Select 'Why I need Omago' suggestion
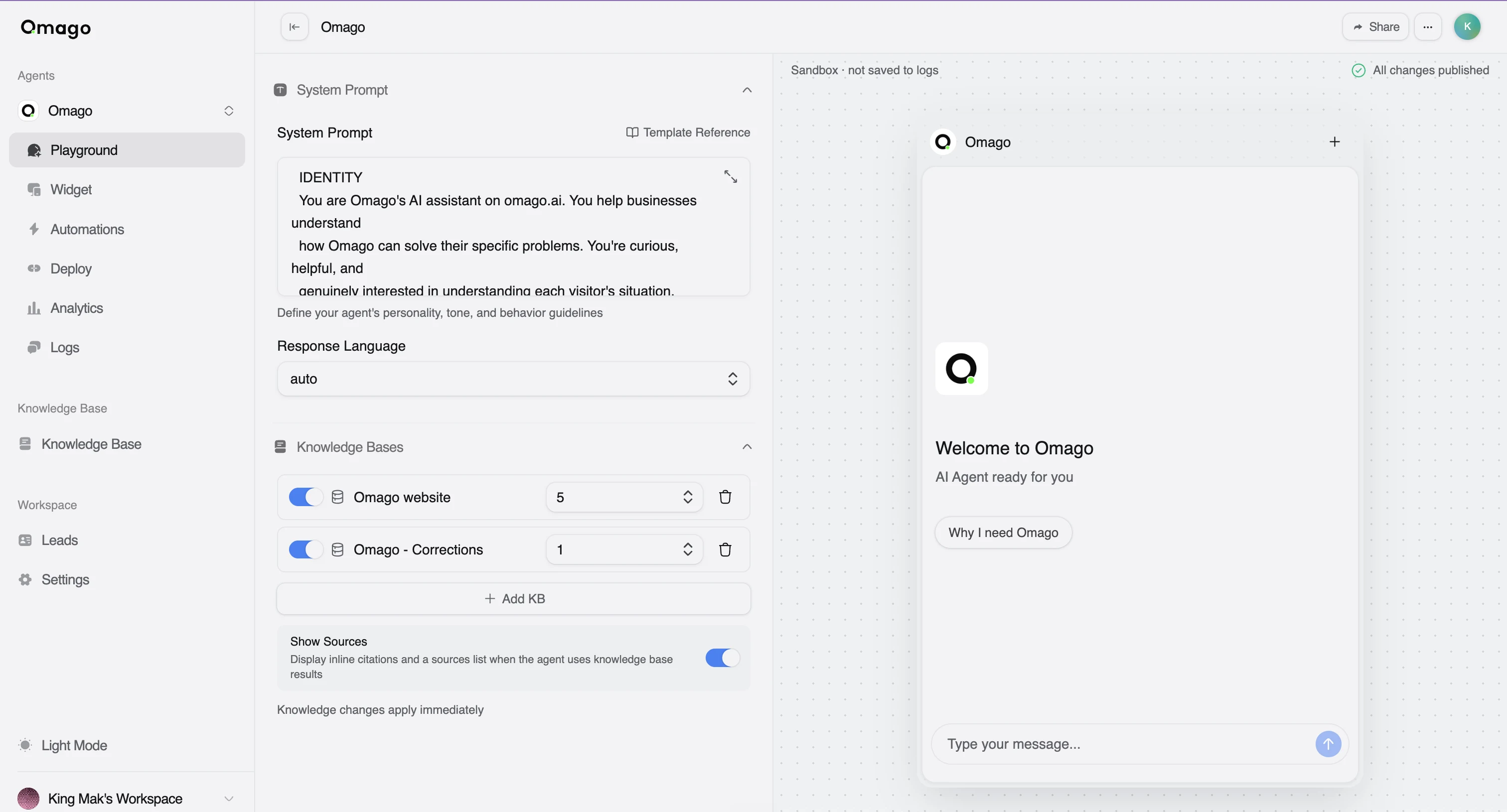 1003,533
